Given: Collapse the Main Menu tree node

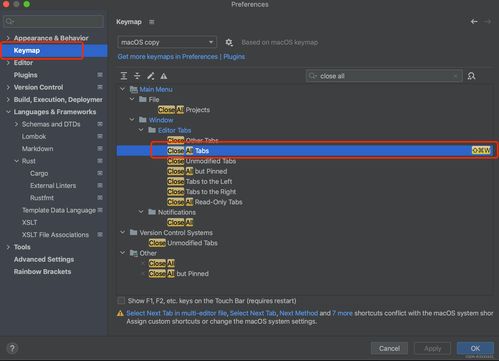Looking at the screenshot, I should pos(123,89).
